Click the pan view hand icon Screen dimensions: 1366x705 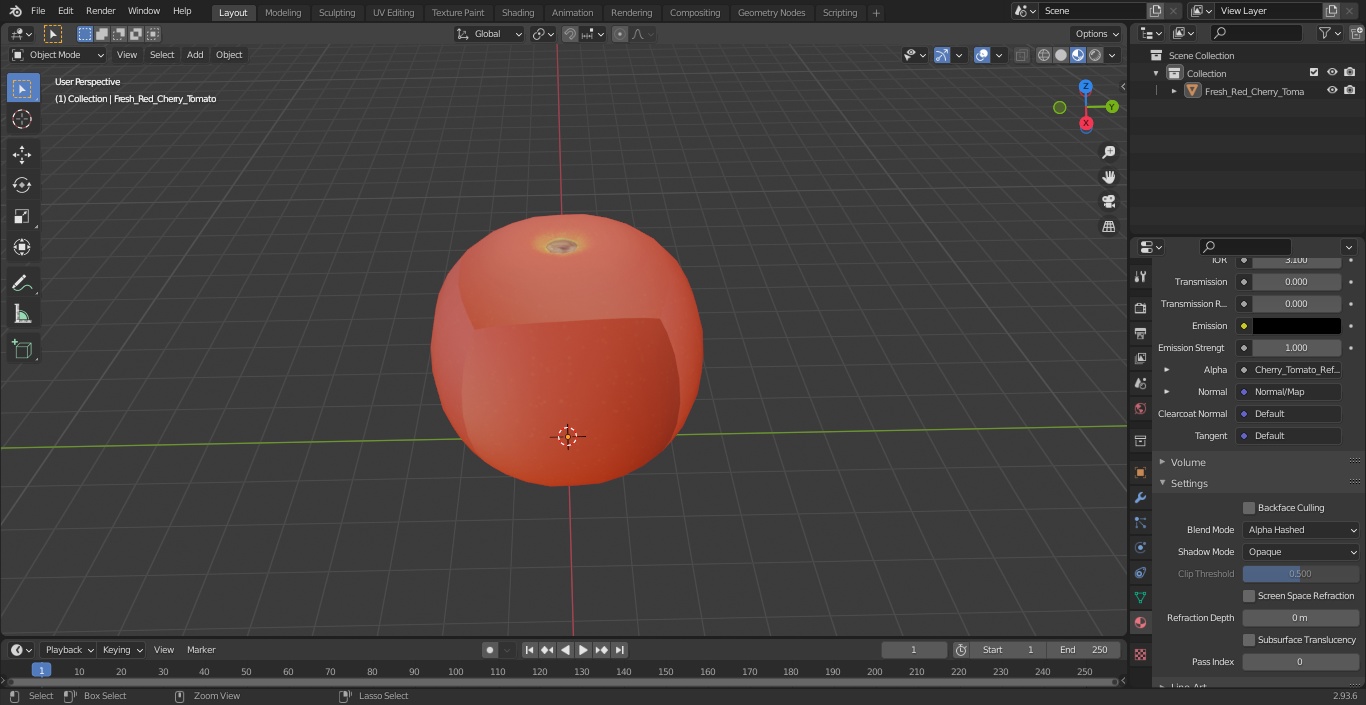click(x=1108, y=177)
